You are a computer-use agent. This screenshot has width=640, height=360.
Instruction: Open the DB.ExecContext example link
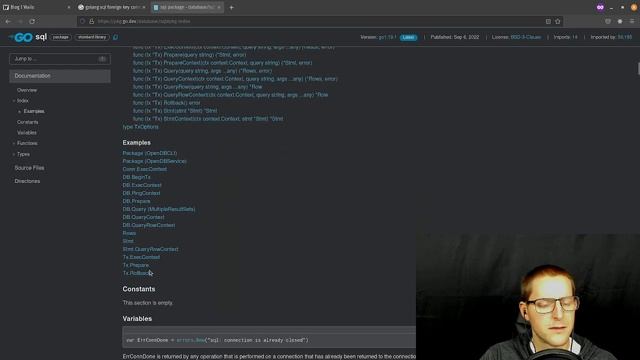coord(142,185)
